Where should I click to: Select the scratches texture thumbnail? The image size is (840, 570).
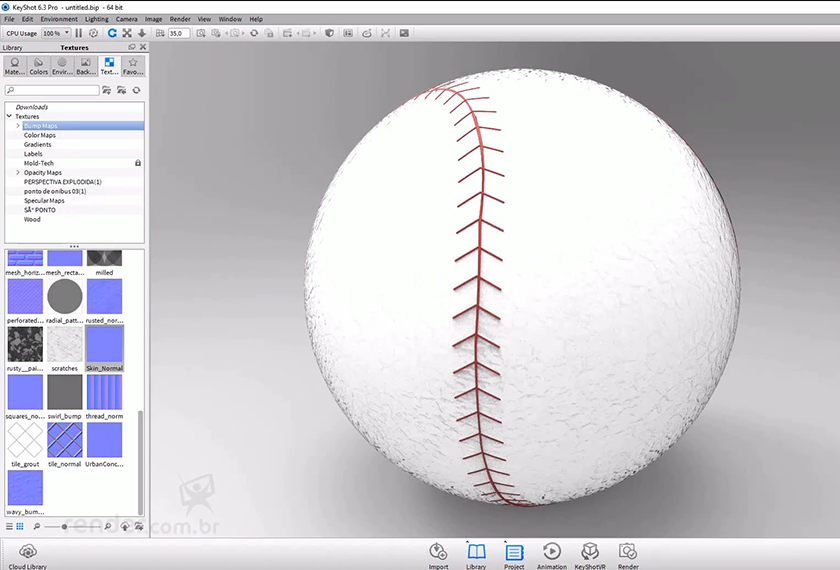coord(65,344)
